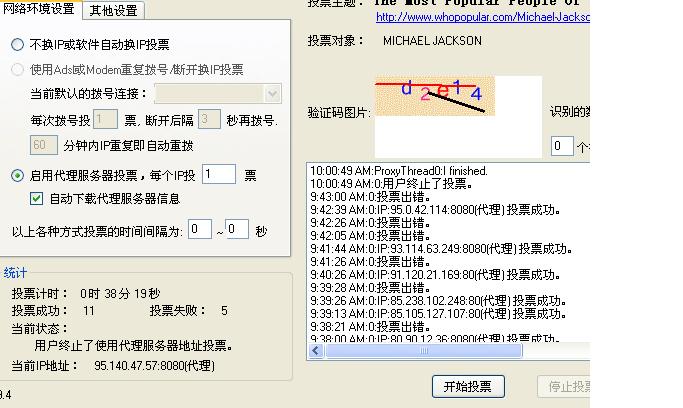Click the 断开后隔 seconds field showing 3

coord(208,120)
